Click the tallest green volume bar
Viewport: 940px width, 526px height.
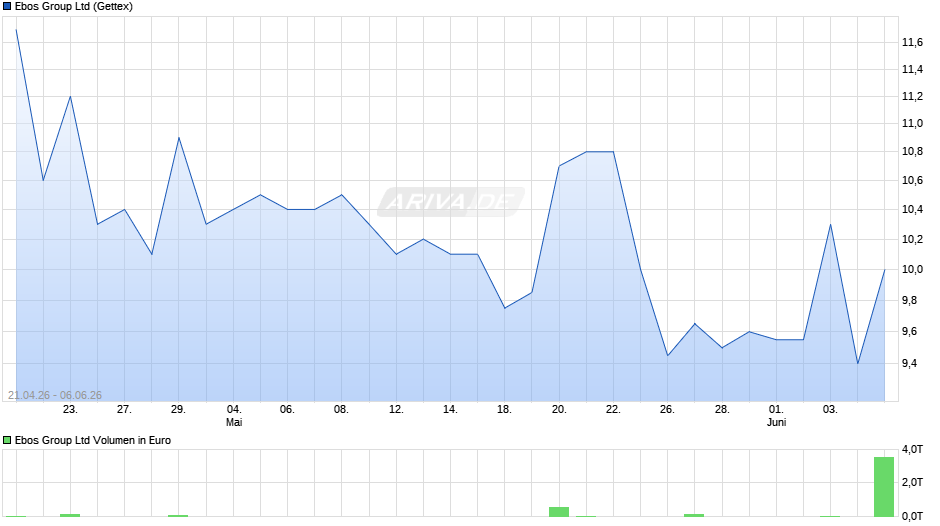(884, 486)
